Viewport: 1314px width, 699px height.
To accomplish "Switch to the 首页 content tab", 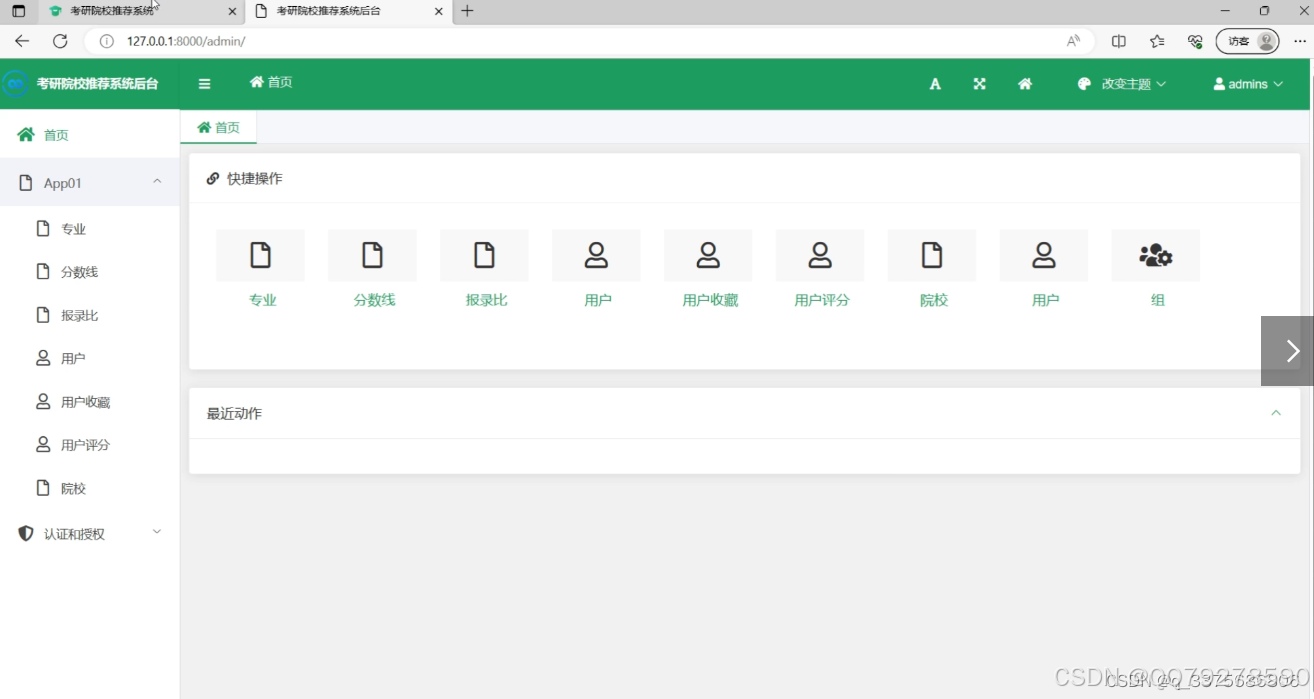I will point(219,127).
